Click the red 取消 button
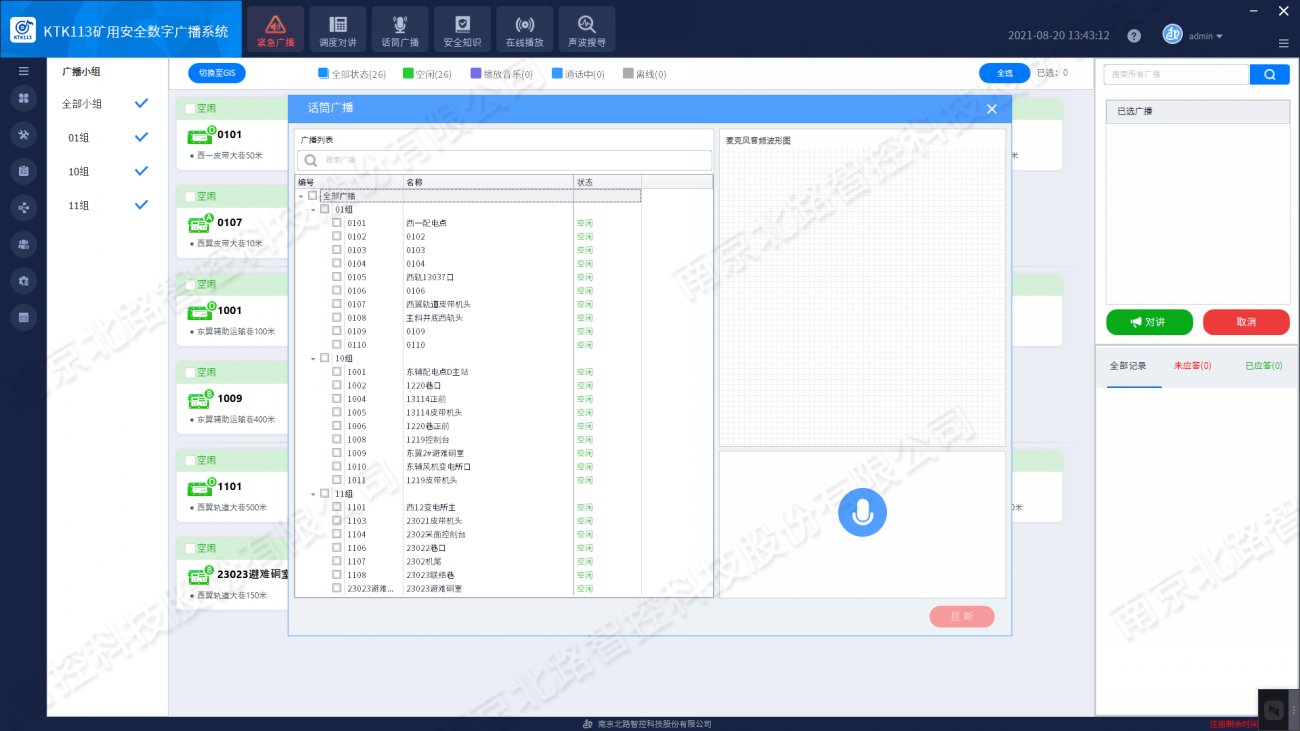Image resolution: width=1300 pixels, height=731 pixels. pos(1245,322)
